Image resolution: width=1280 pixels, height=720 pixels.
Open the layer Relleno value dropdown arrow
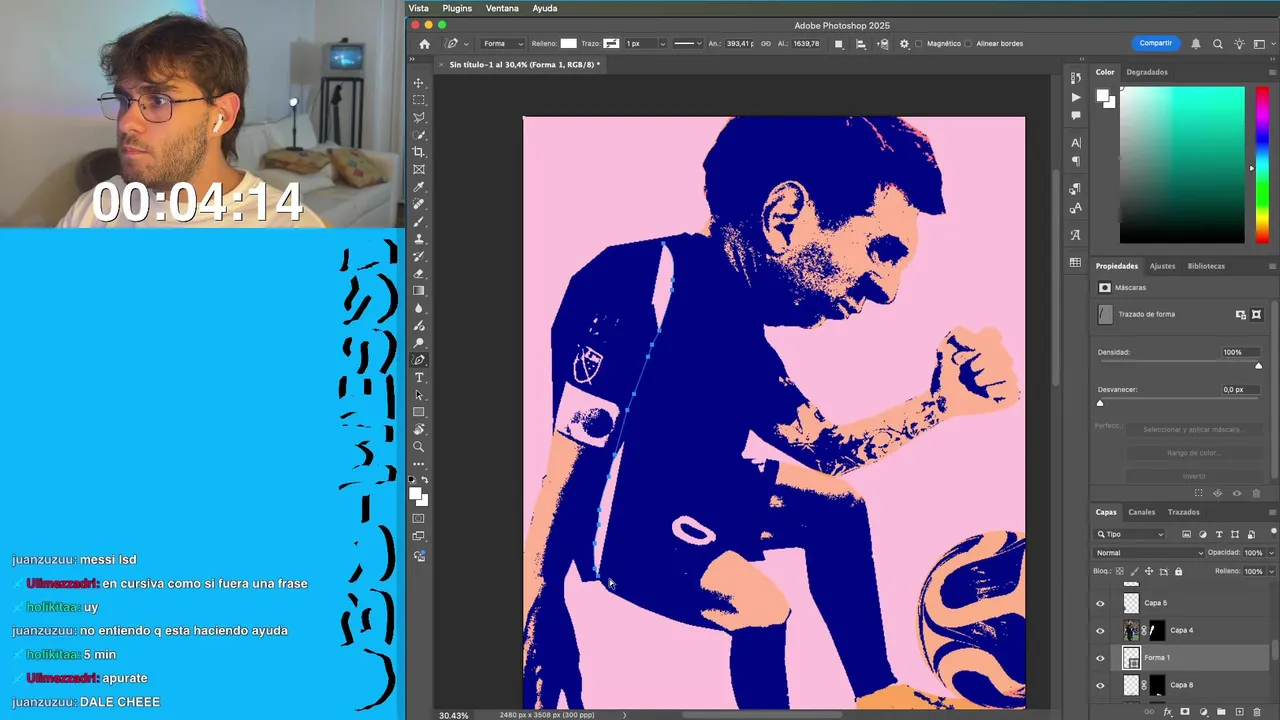(x=1271, y=571)
